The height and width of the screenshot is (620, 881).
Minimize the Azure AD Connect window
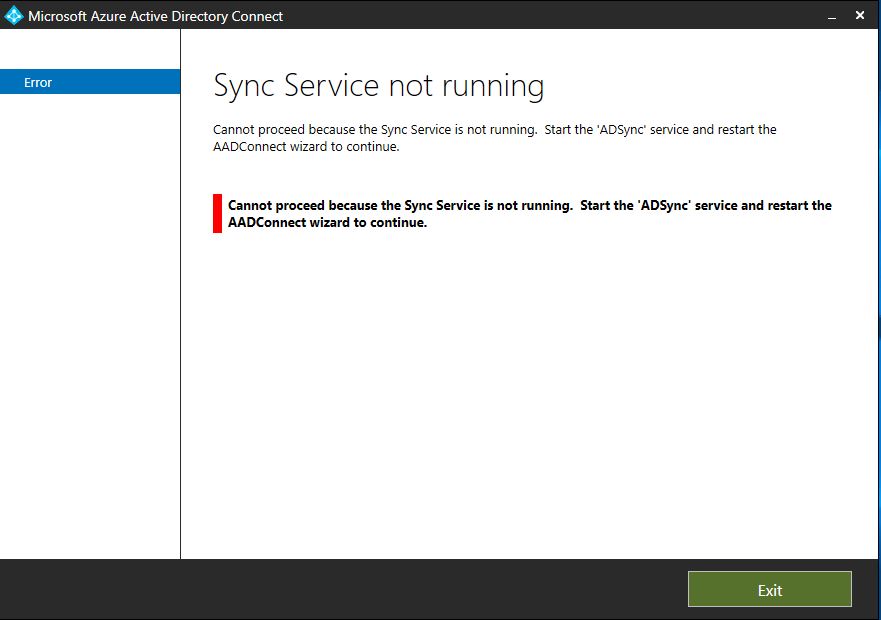pyautogui.click(x=832, y=16)
